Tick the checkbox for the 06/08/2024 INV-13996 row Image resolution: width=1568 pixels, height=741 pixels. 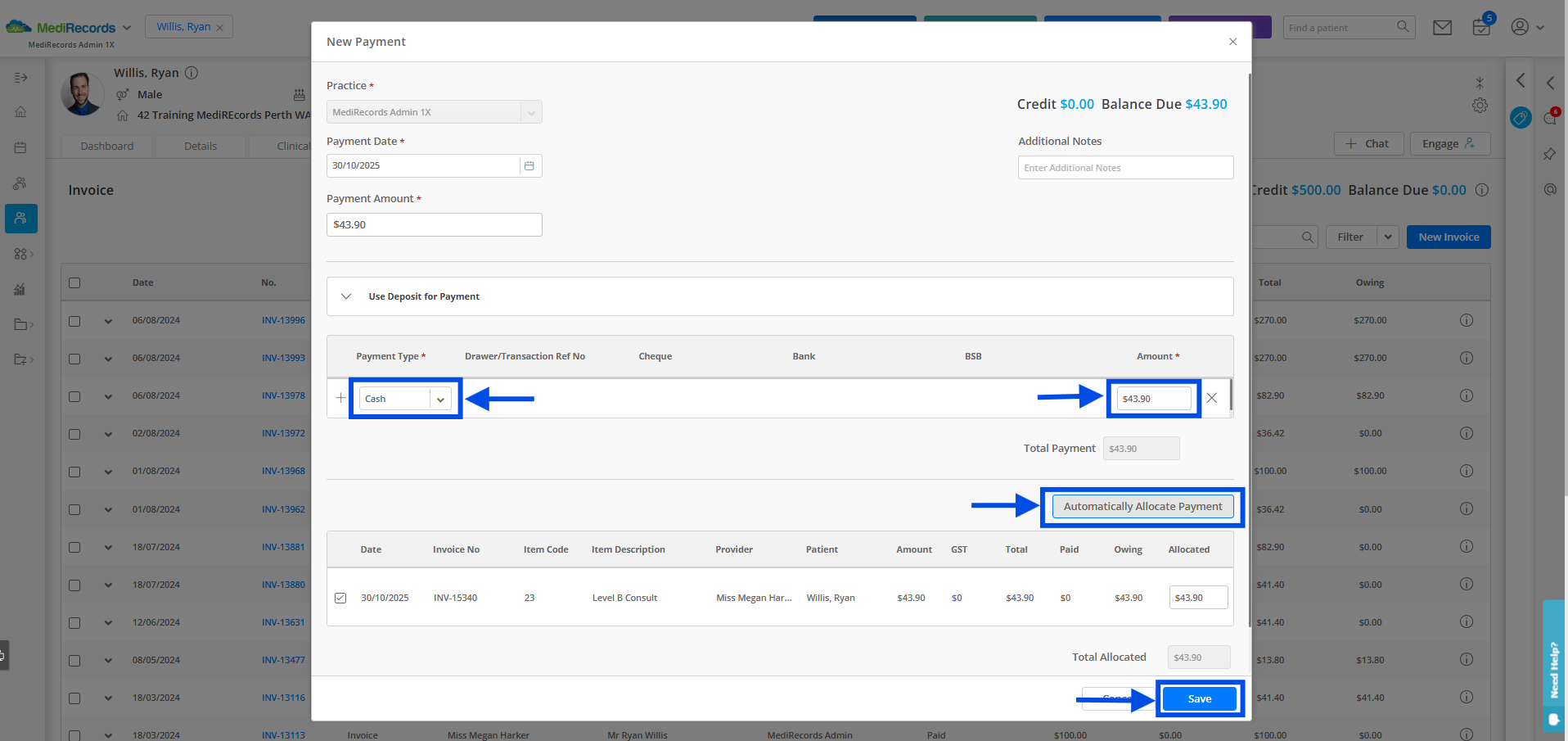[74, 321]
